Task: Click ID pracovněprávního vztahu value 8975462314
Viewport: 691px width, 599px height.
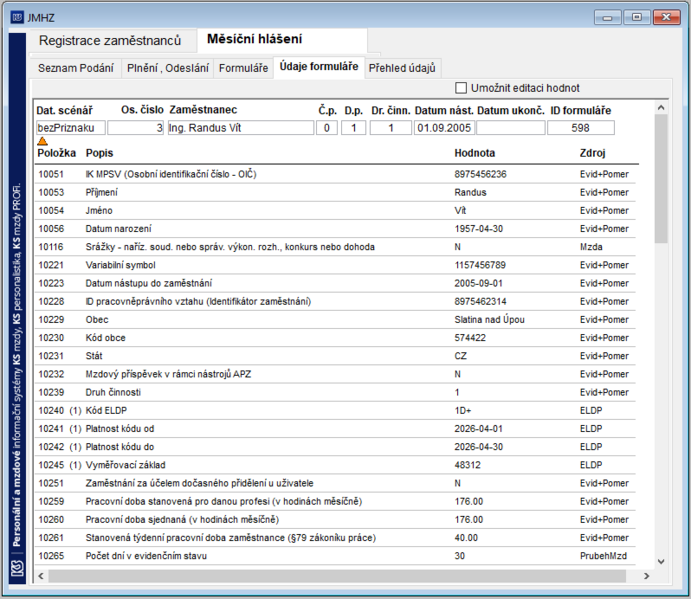Action: coord(480,301)
